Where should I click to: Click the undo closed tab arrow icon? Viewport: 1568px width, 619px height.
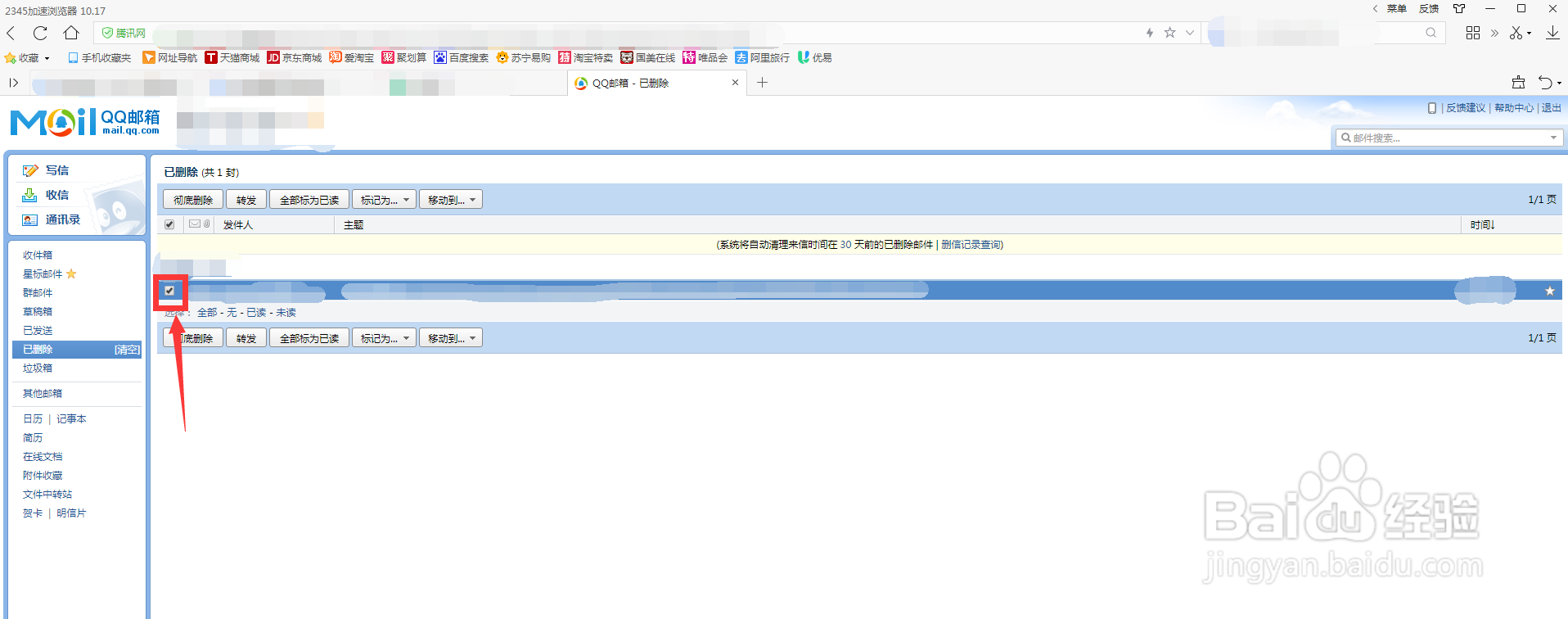click(x=1545, y=82)
